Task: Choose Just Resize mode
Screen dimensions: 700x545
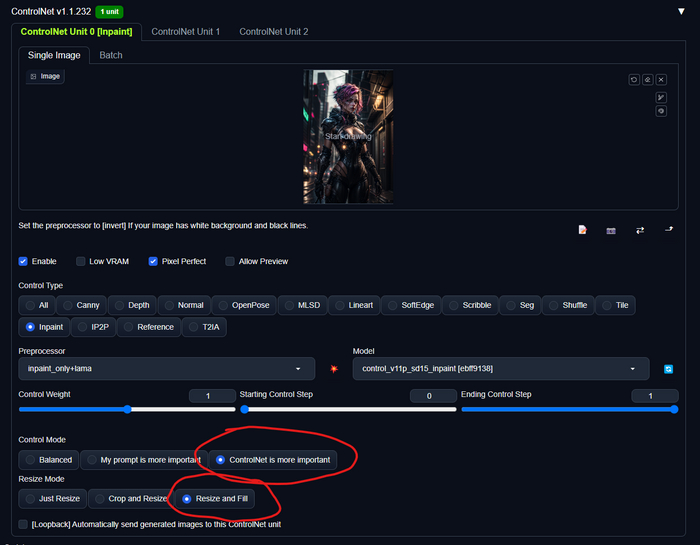Action: [x=53, y=499]
